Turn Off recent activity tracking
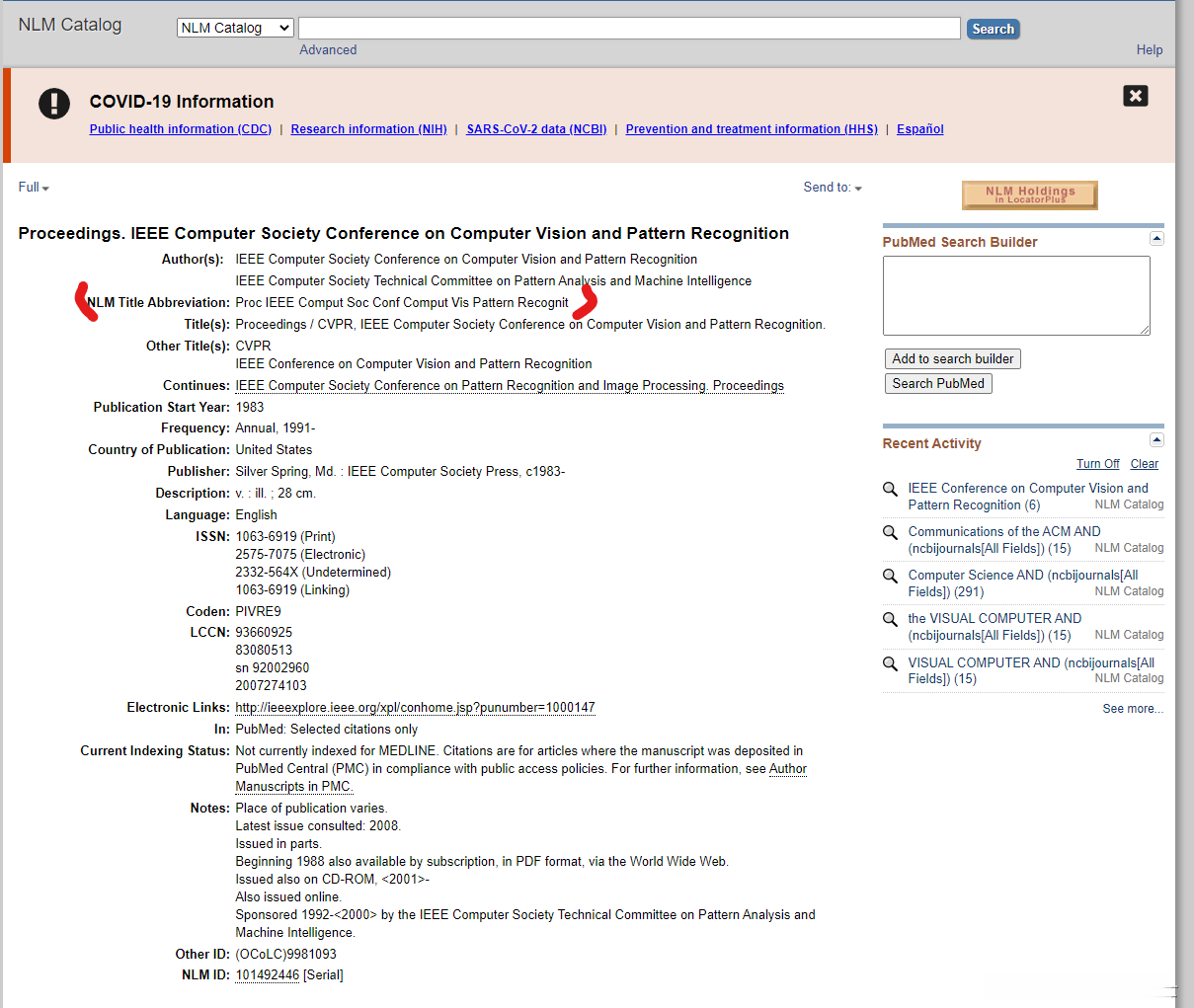1194x1008 pixels. coord(1097,464)
